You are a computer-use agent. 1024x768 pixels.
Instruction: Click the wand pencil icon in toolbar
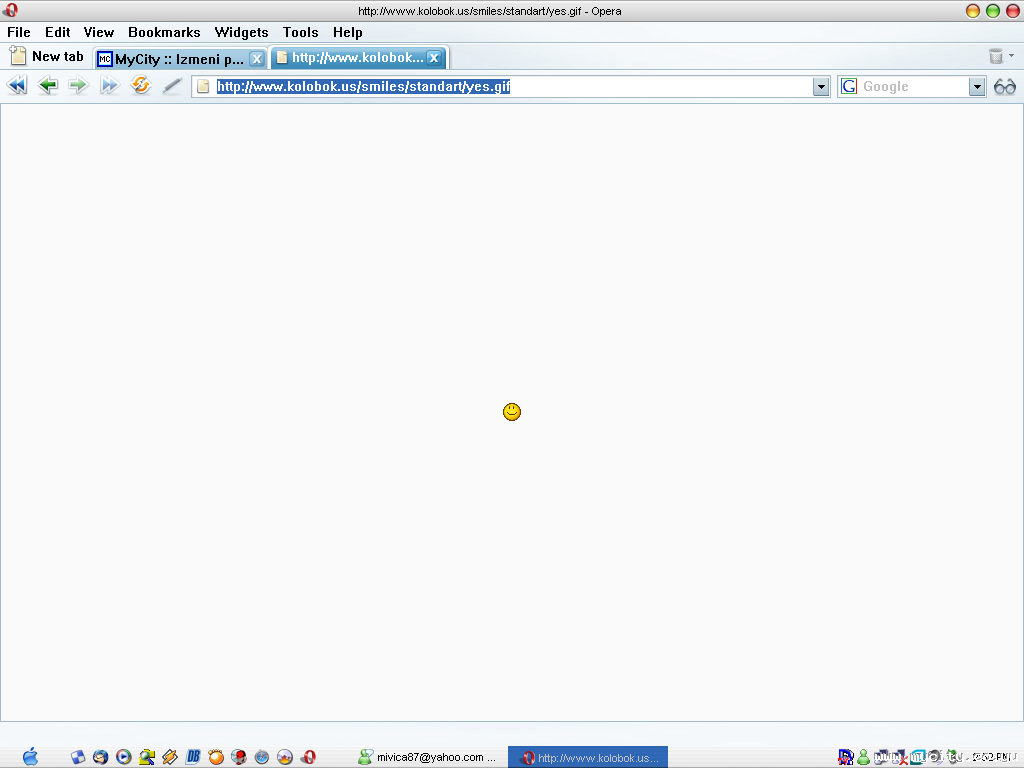(172, 86)
